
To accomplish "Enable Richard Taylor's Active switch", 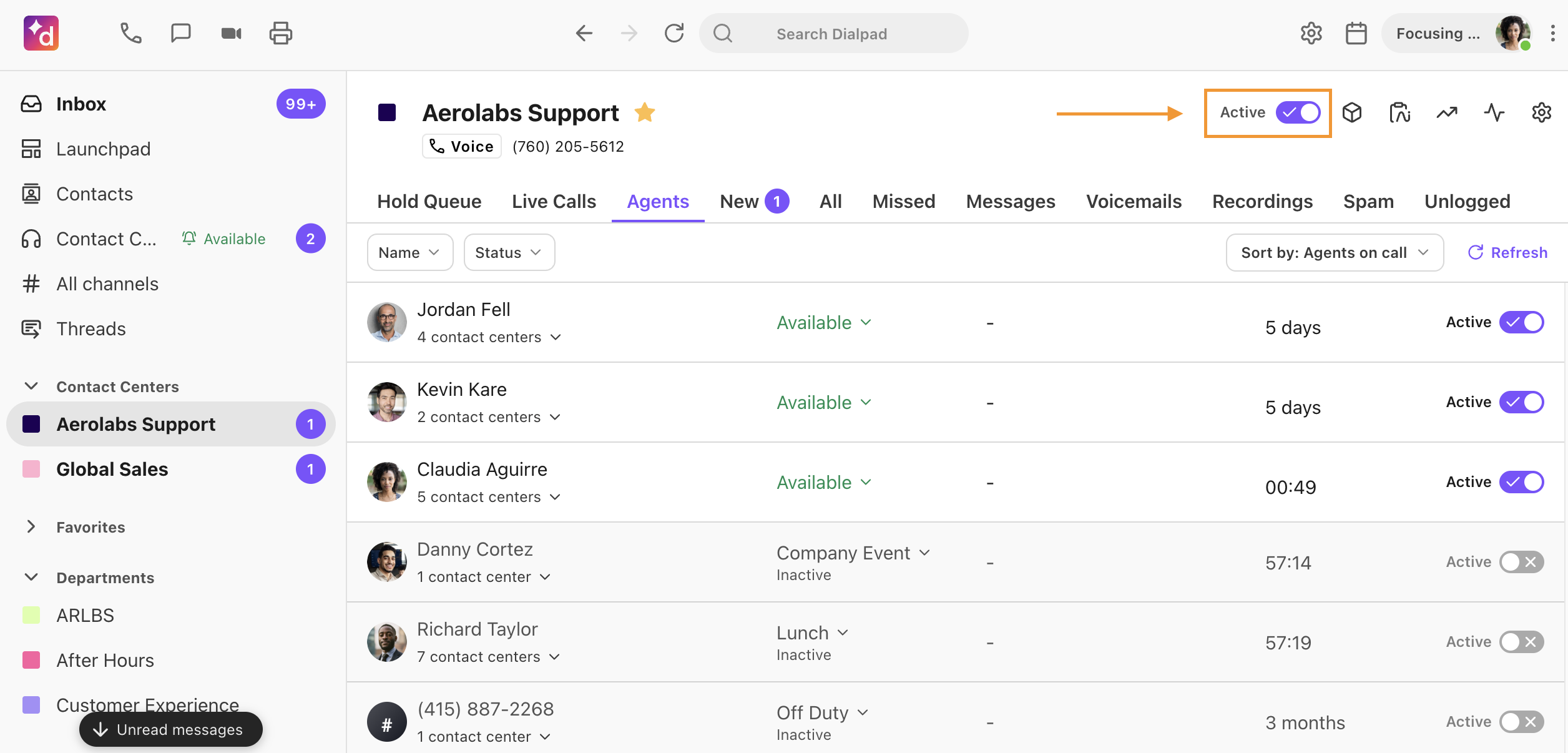I will point(1522,642).
